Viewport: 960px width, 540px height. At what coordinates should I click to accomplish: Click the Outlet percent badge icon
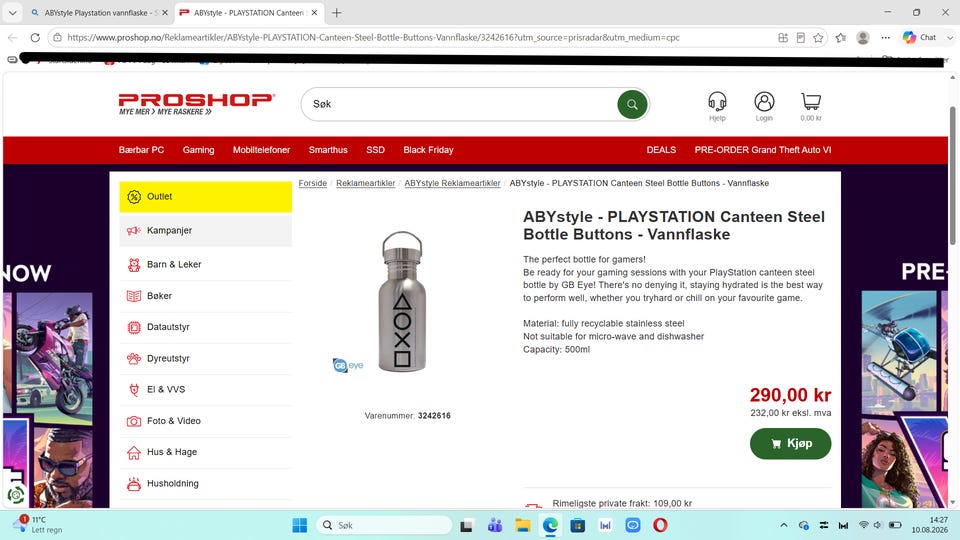133,197
